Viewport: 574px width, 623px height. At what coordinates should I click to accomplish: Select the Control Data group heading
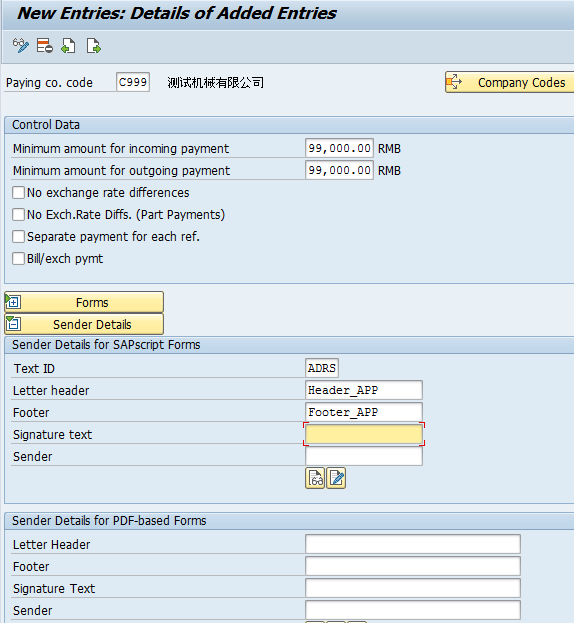coord(46,125)
